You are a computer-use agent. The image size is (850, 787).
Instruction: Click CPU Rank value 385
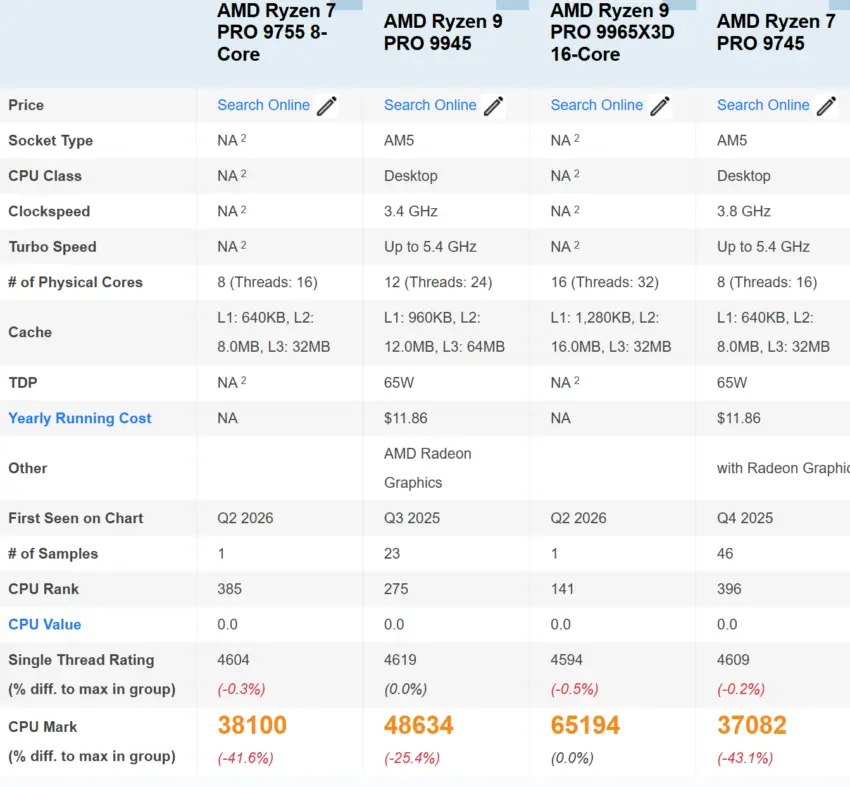coord(229,589)
